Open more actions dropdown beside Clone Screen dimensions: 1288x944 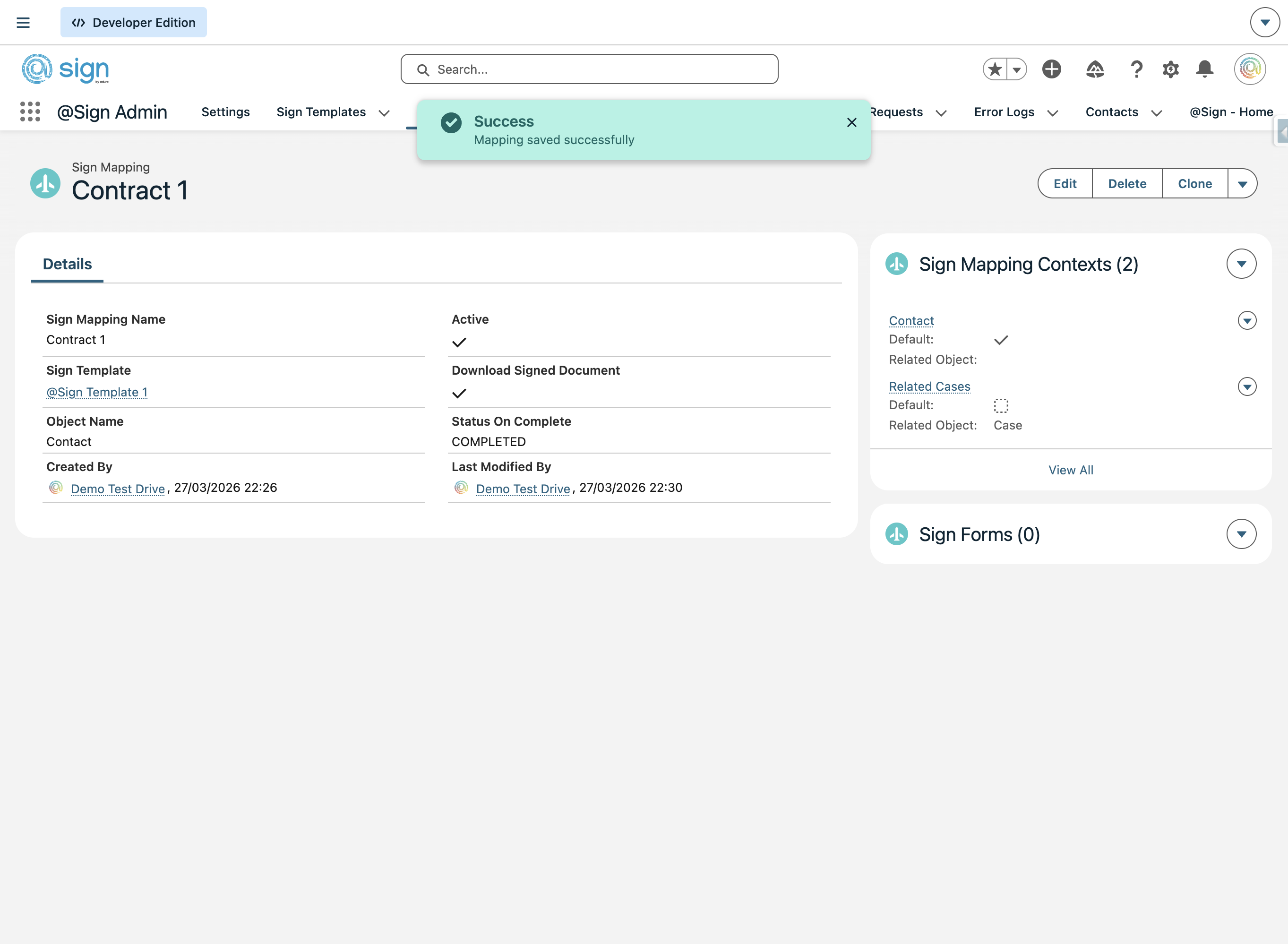coord(1242,184)
